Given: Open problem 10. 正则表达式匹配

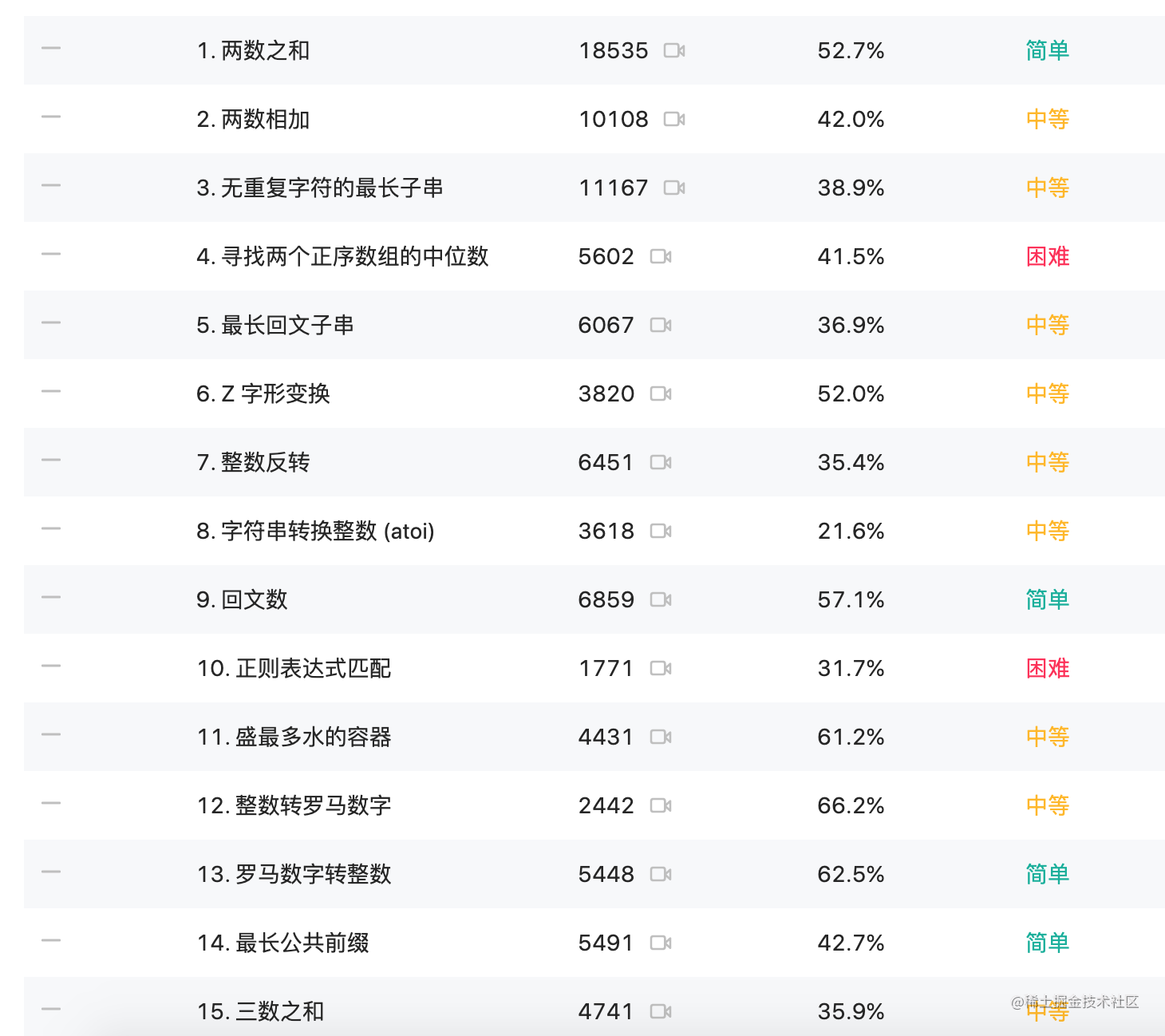Looking at the screenshot, I should (x=294, y=668).
